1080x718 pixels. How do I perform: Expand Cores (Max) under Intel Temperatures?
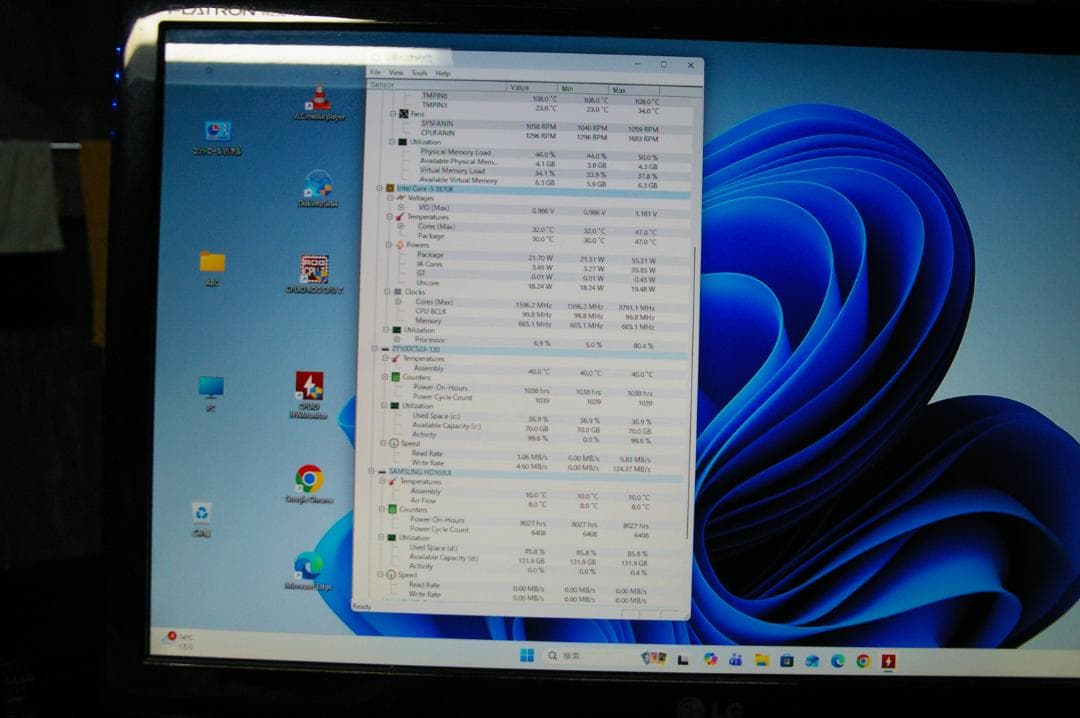pyautogui.click(x=400, y=226)
